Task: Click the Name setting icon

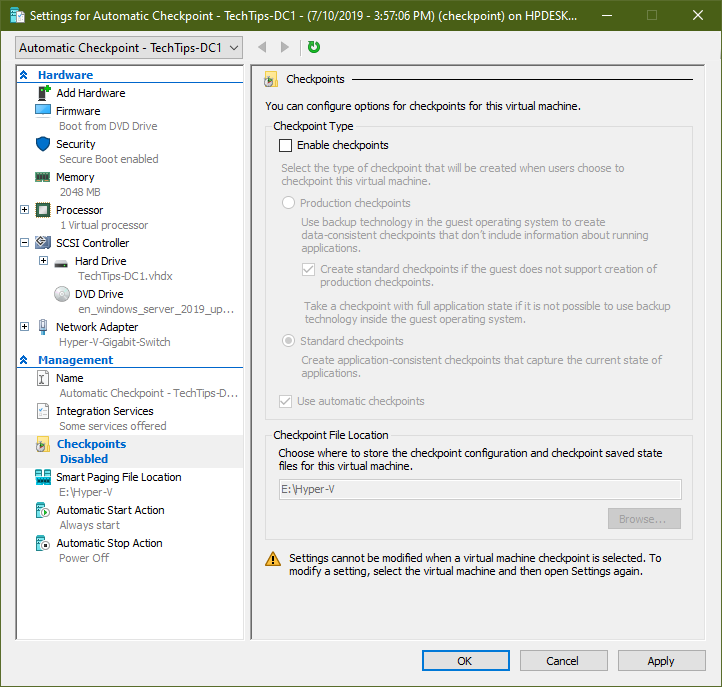Action: click(x=42, y=378)
